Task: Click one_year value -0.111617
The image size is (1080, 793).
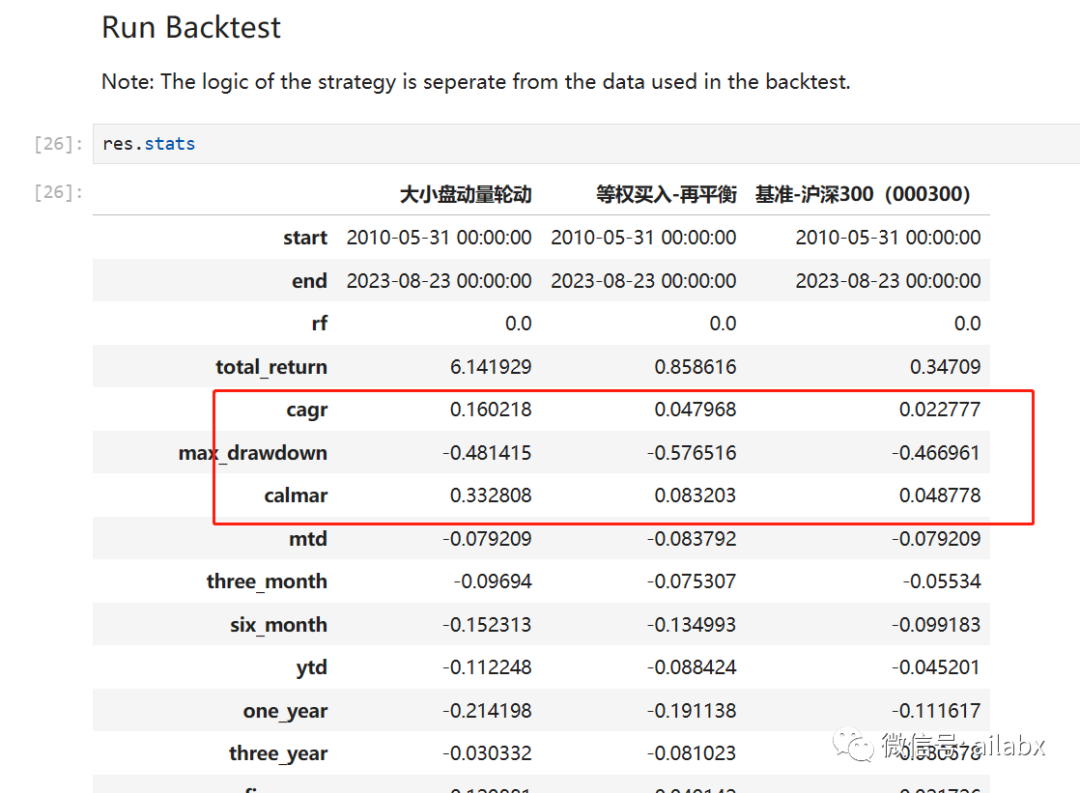Action: pos(936,711)
